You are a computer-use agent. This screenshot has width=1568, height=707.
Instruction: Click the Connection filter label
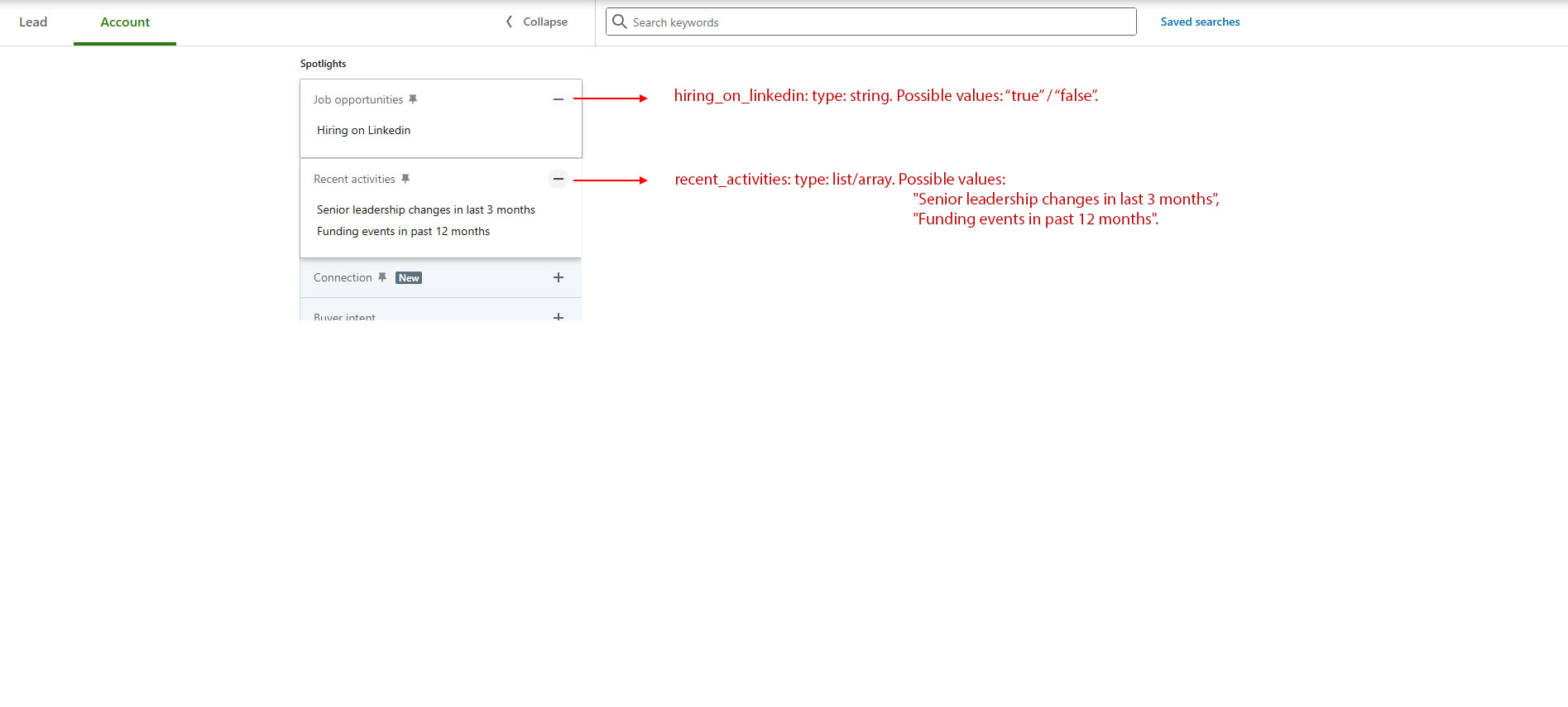click(x=343, y=277)
